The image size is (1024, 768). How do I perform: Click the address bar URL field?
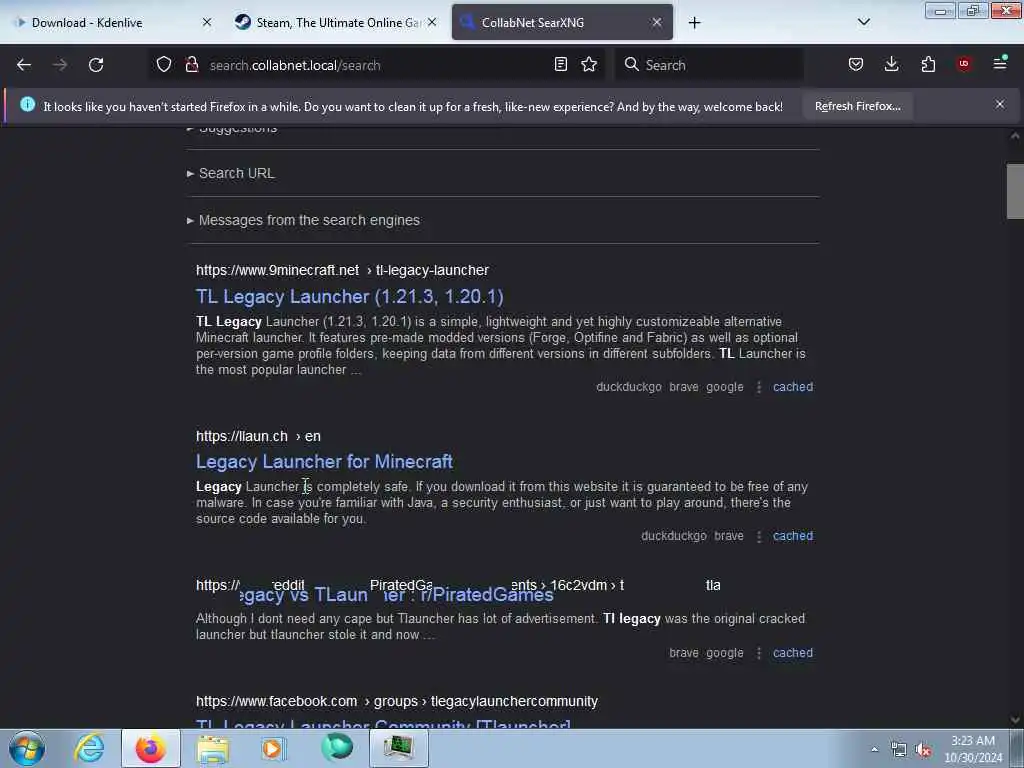coord(376,65)
